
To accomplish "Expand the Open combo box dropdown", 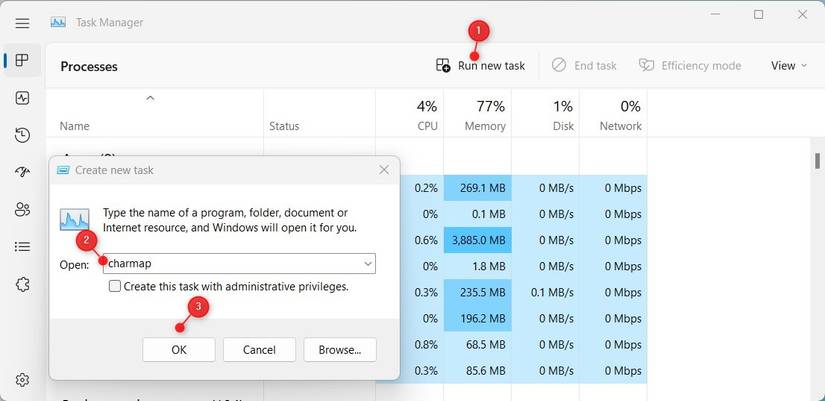I will (368, 264).
